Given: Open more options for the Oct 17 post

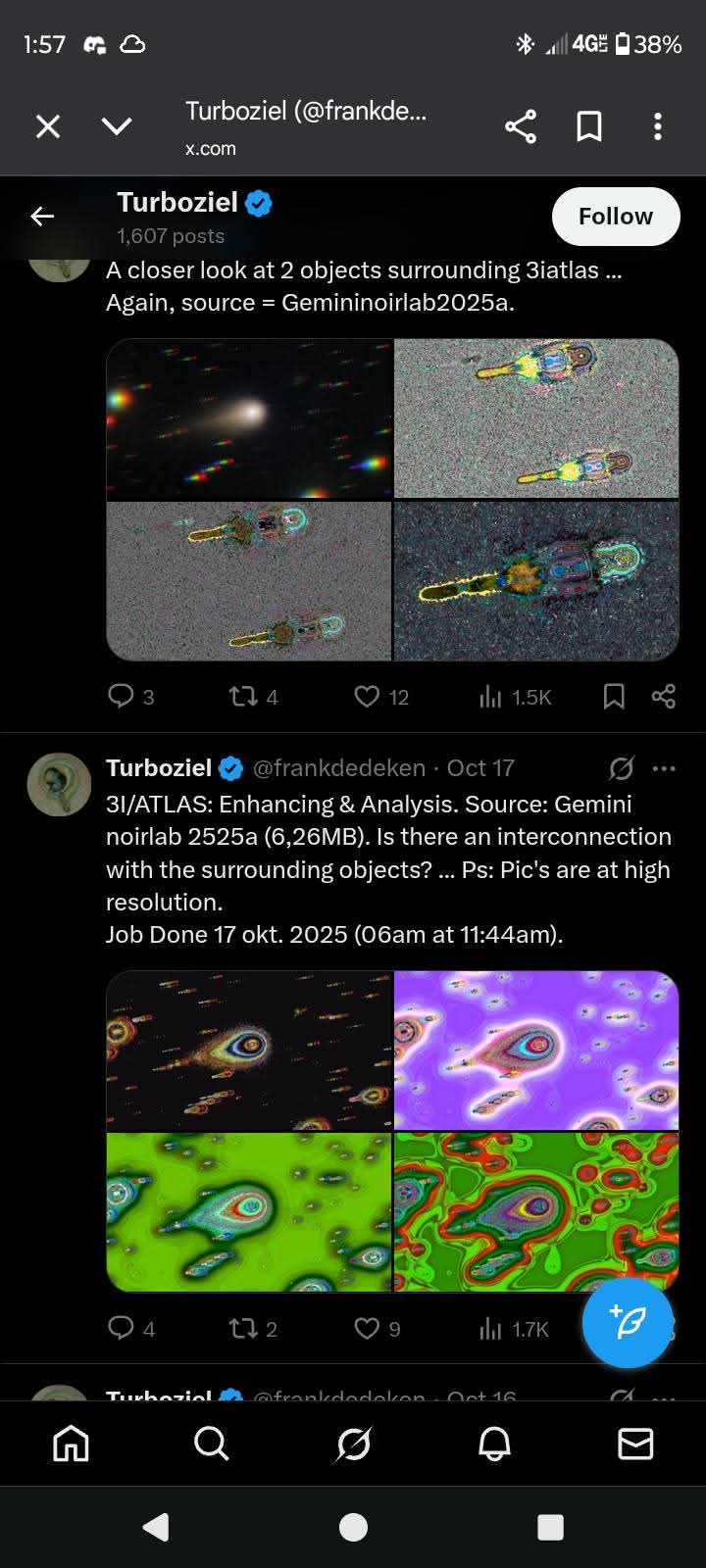Looking at the screenshot, I should point(664,768).
